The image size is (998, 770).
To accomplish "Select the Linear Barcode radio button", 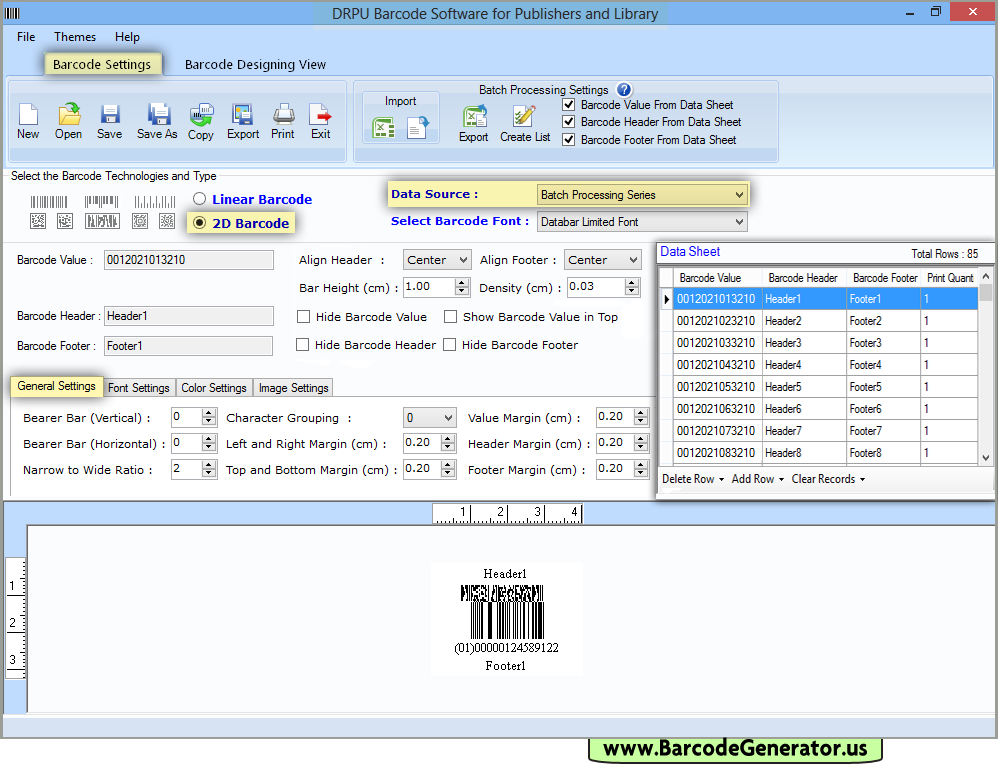I will click(199, 199).
